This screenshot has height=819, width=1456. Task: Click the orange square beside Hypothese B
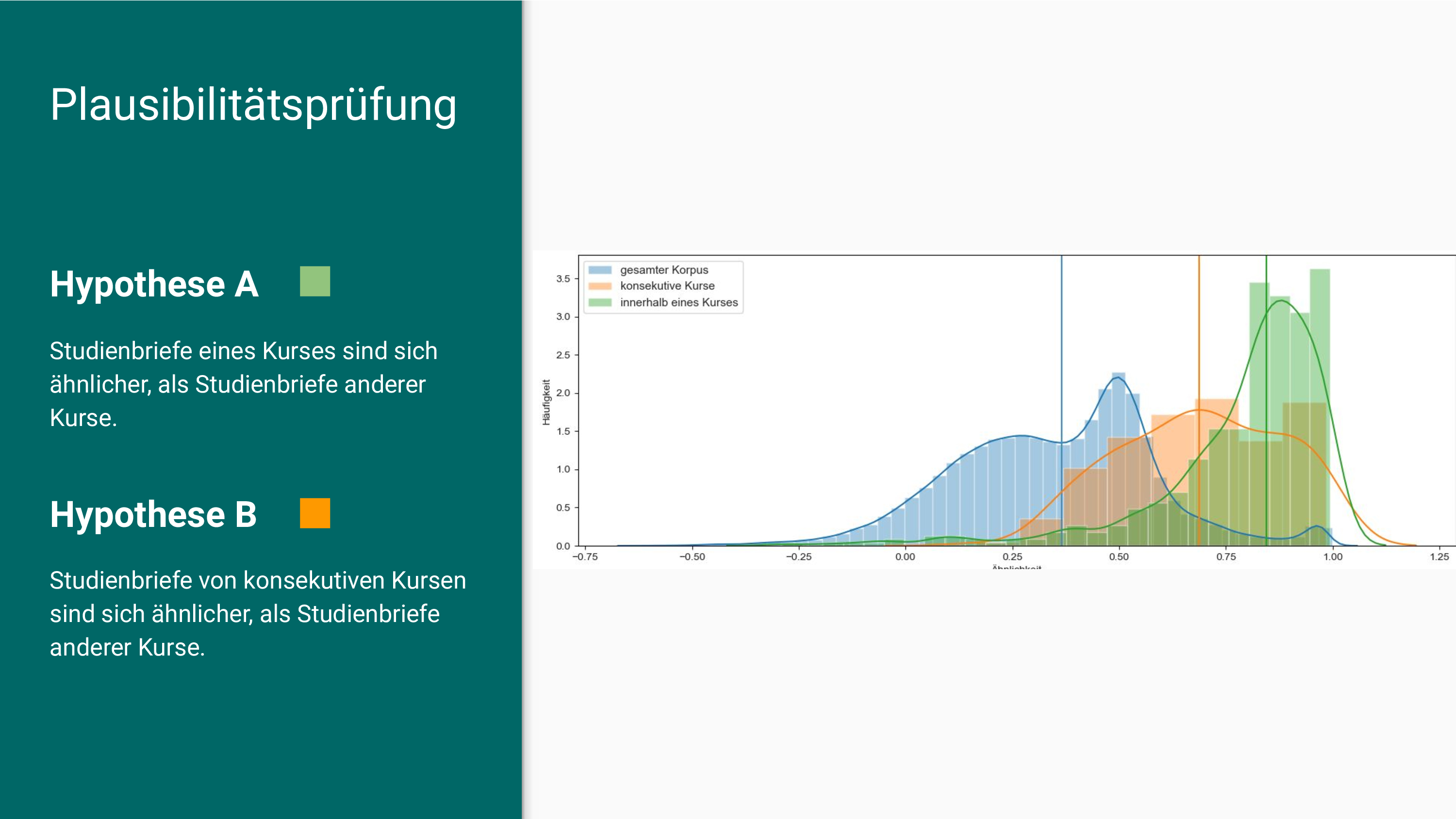point(315,513)
